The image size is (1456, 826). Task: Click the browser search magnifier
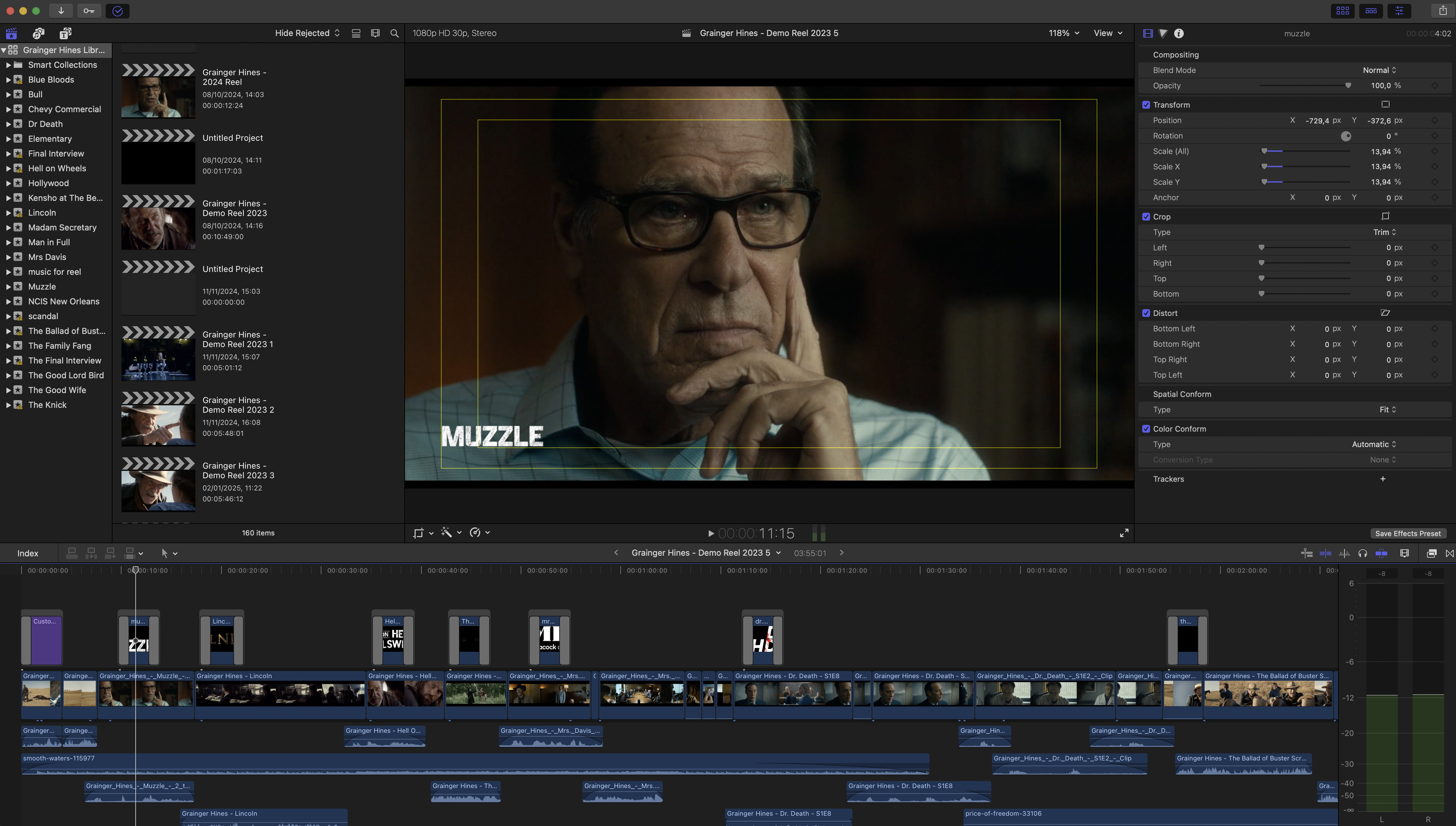coord(395,33)
